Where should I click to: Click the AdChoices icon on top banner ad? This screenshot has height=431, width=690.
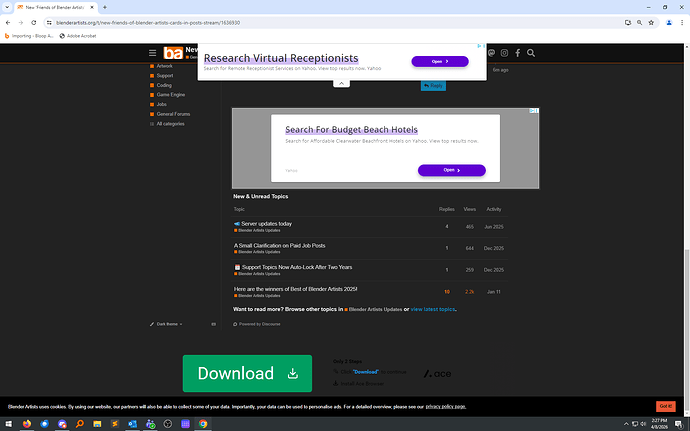coord(481,46)
